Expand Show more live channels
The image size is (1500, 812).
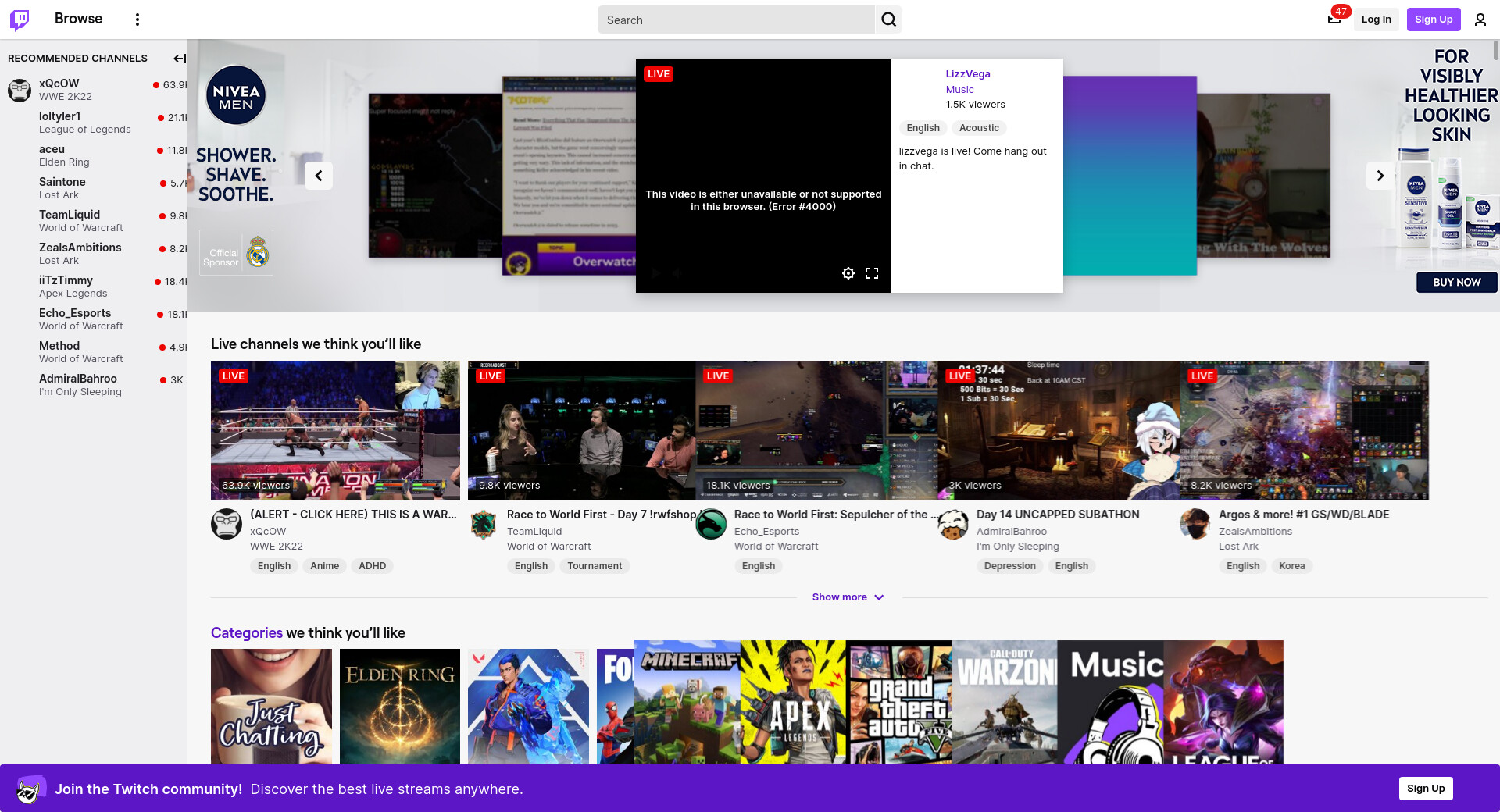[848, 597]
